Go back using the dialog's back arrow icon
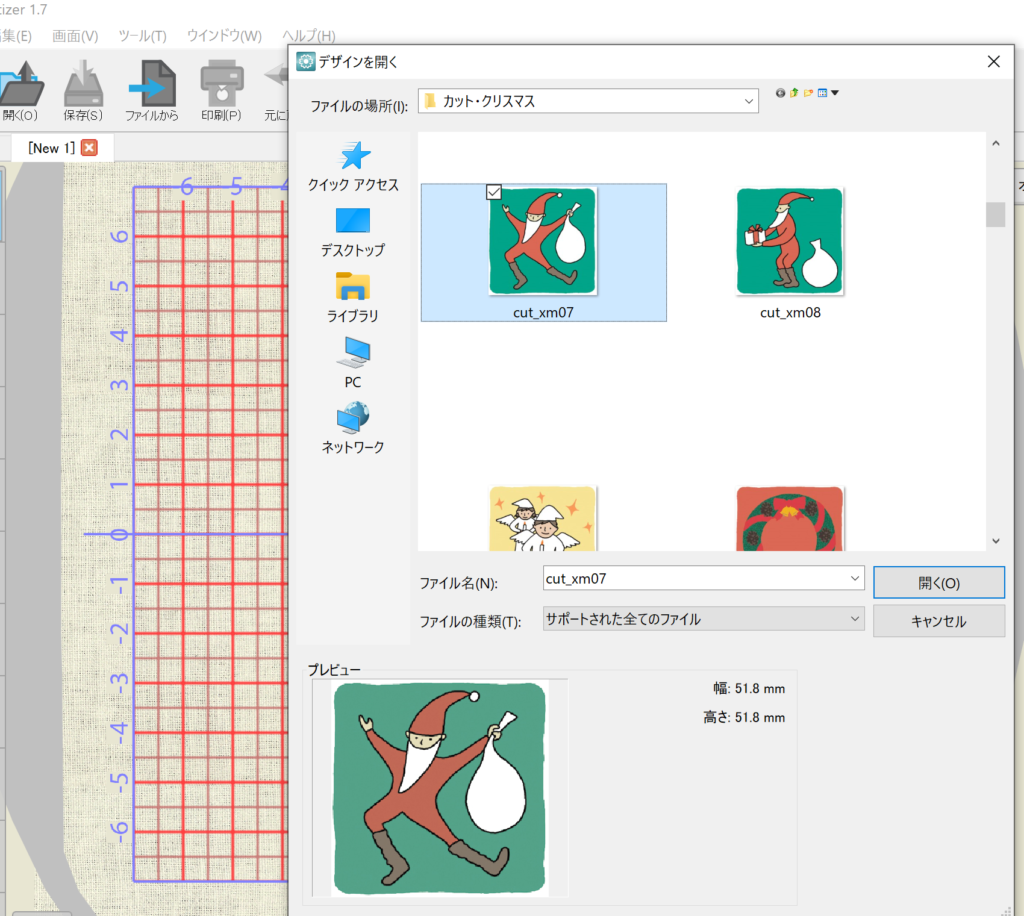1024x916 pixels. point(781,93)
